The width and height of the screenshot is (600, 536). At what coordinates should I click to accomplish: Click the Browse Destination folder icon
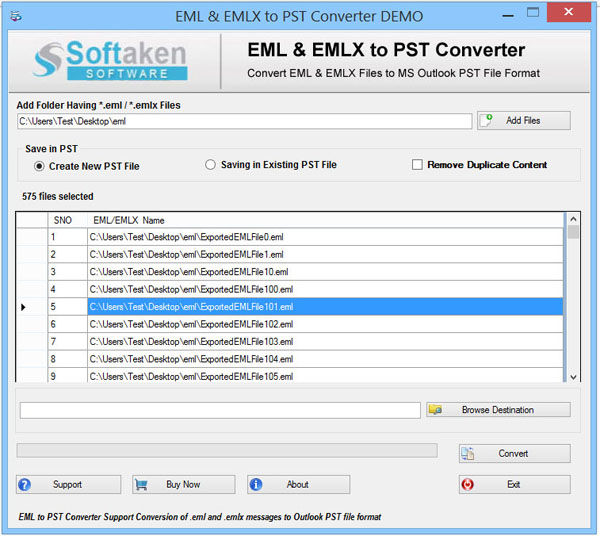435,409
